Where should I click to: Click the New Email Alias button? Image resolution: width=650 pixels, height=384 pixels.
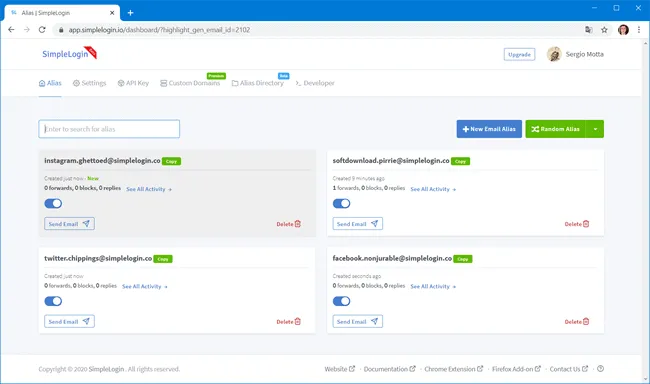[489, 129]
